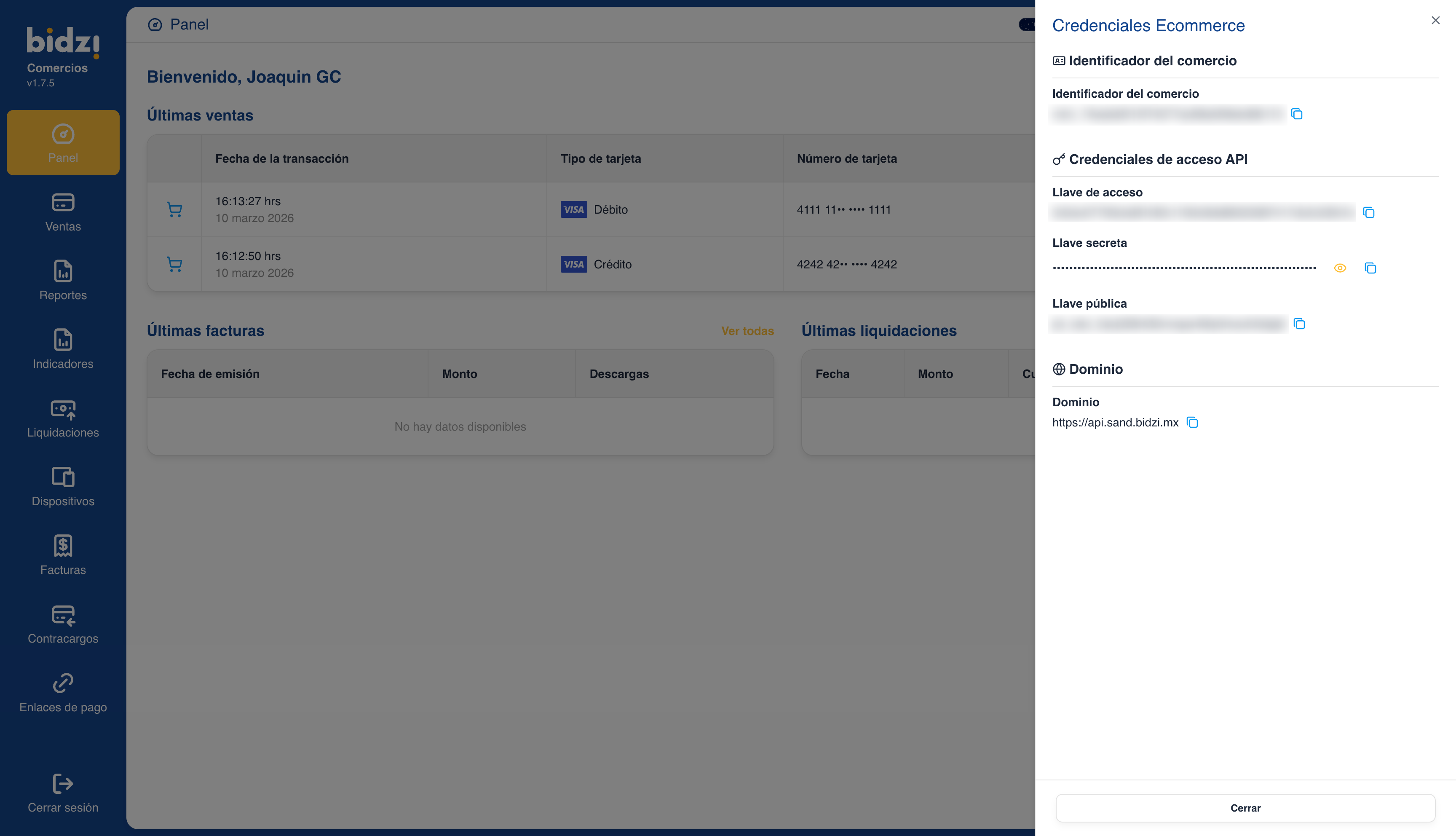Open Enlaces de pago section
The height and width of the screenshot is (836, 1456).
click(63, 693)
